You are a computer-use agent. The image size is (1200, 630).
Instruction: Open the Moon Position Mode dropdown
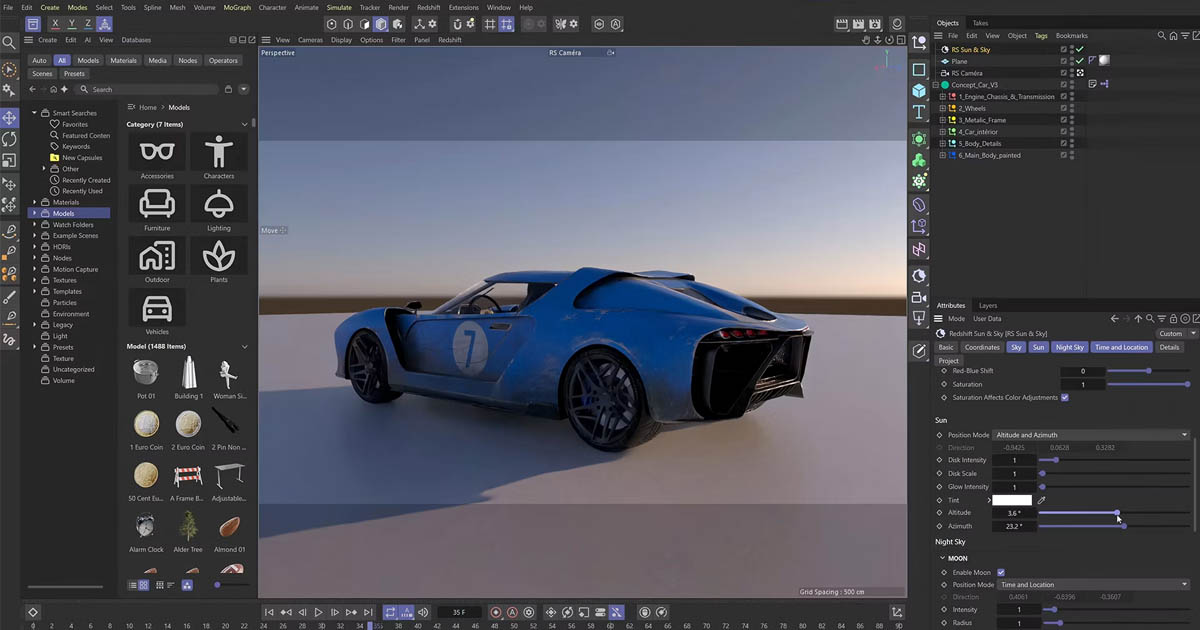point(1091,585)
